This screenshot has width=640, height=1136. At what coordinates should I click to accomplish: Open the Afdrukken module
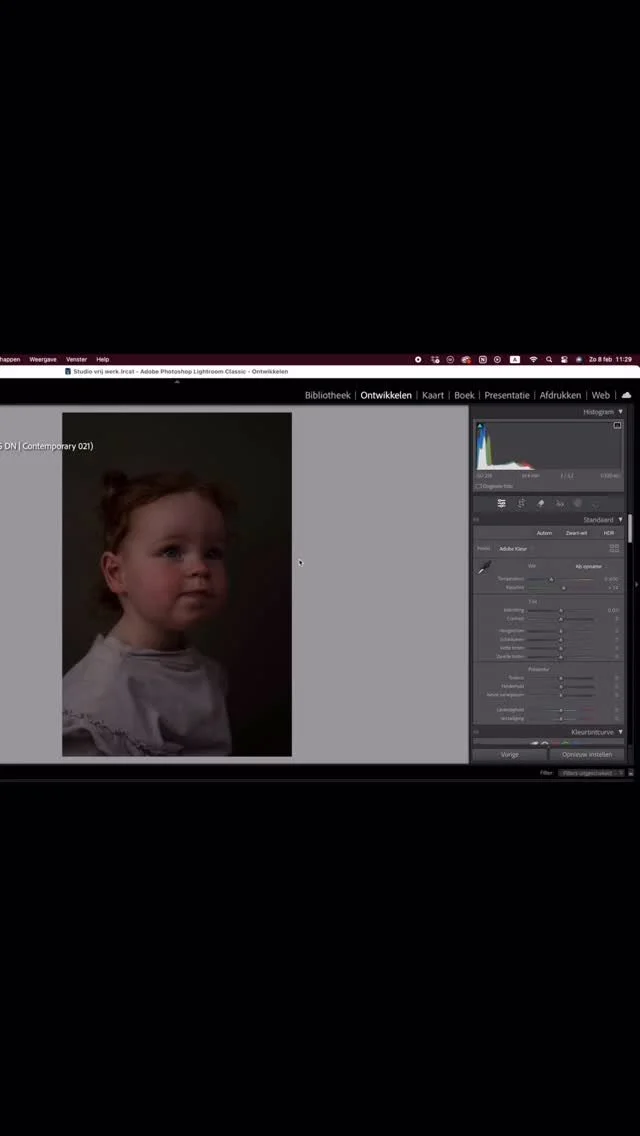point(560,396)
